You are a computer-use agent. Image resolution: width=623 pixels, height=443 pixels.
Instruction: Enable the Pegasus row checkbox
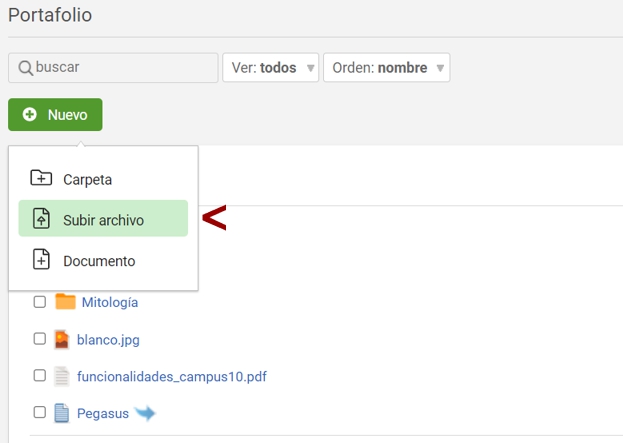pyautogui.click(x=40, y=412)
